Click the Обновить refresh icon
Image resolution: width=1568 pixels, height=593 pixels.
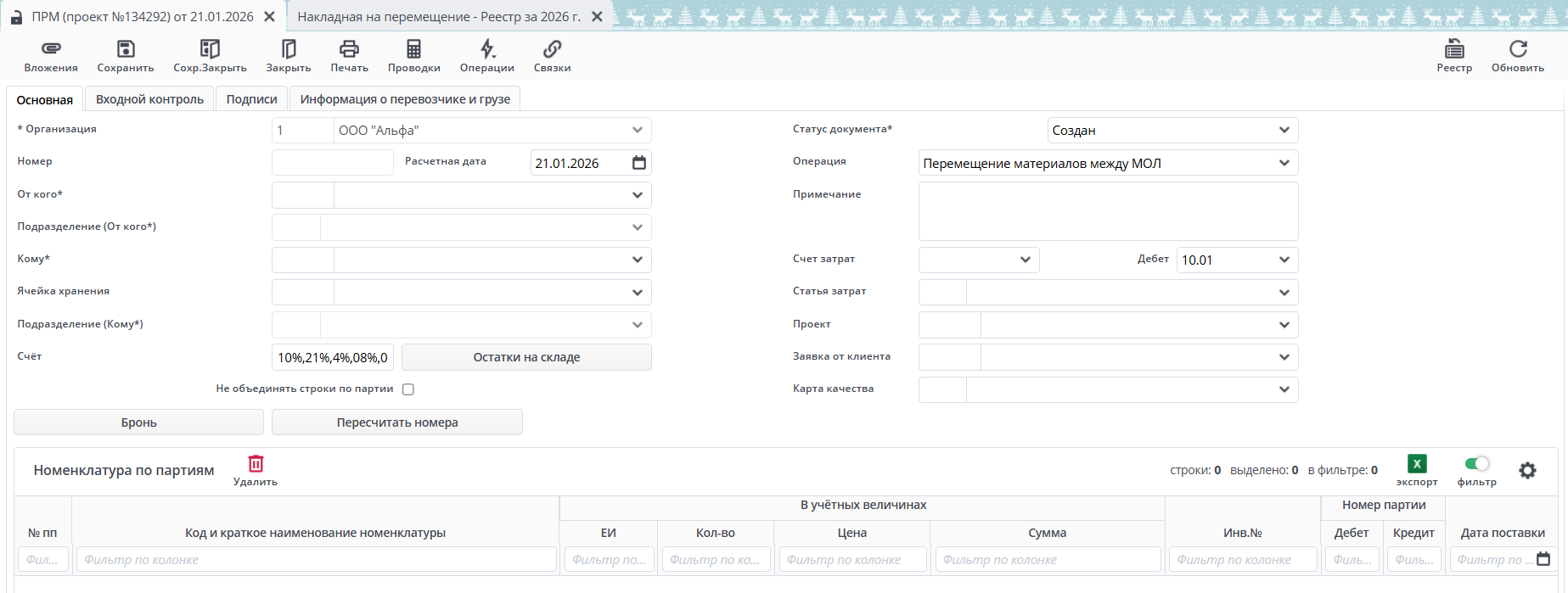[1518, 49]
